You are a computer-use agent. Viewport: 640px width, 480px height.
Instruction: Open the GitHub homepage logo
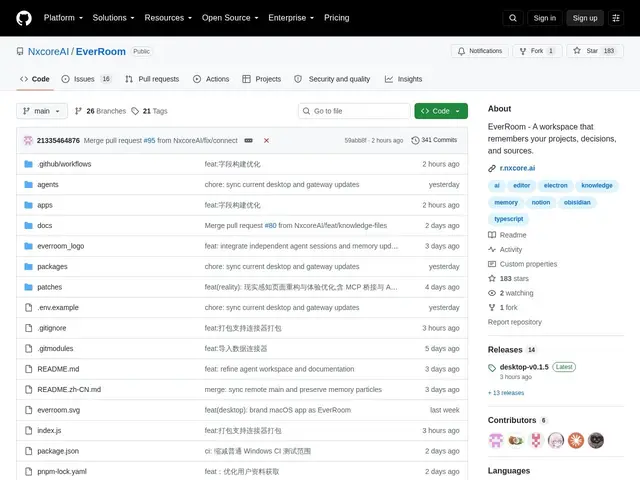coord(24,18)
